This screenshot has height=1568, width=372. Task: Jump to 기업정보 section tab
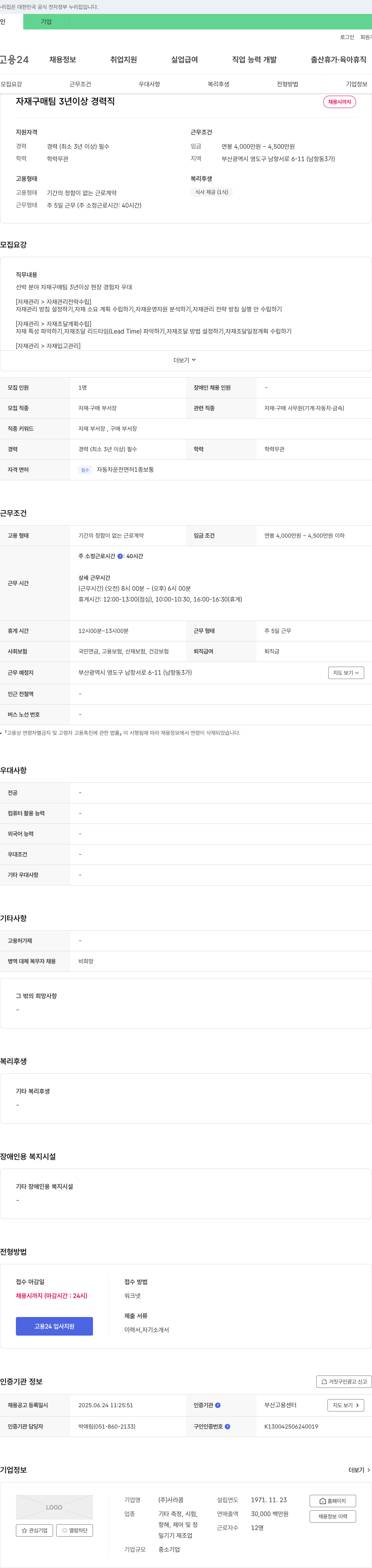tap(357, 84)
